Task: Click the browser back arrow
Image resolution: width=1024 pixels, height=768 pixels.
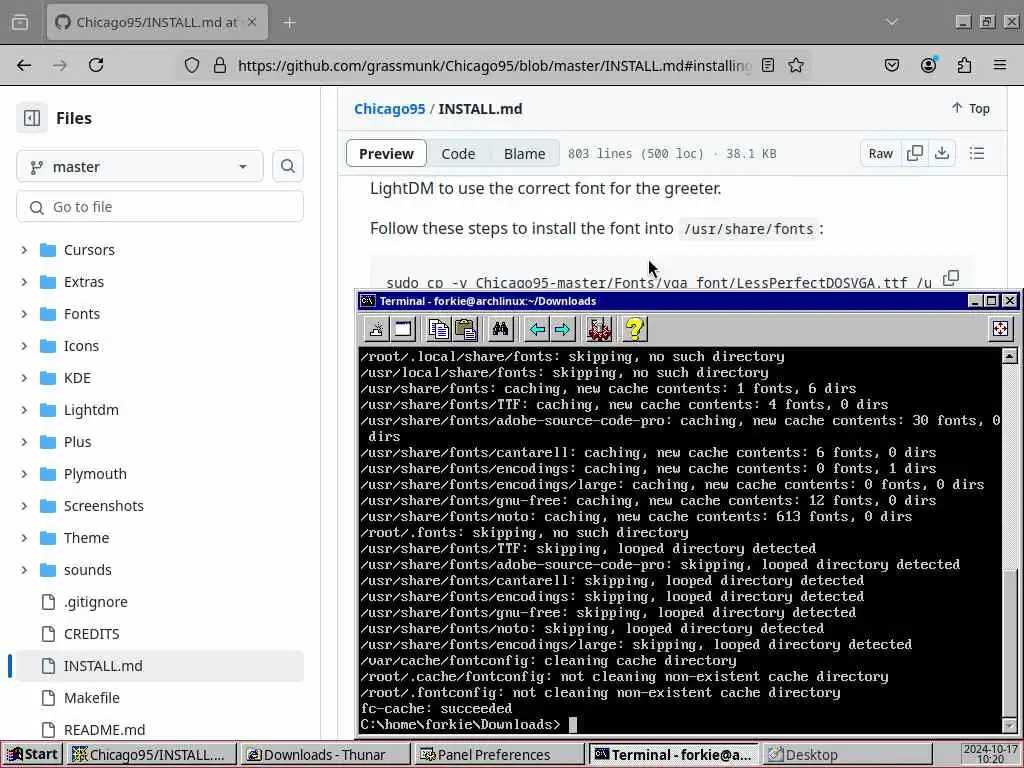Action: pyautogui.click(x=24, y=65)
